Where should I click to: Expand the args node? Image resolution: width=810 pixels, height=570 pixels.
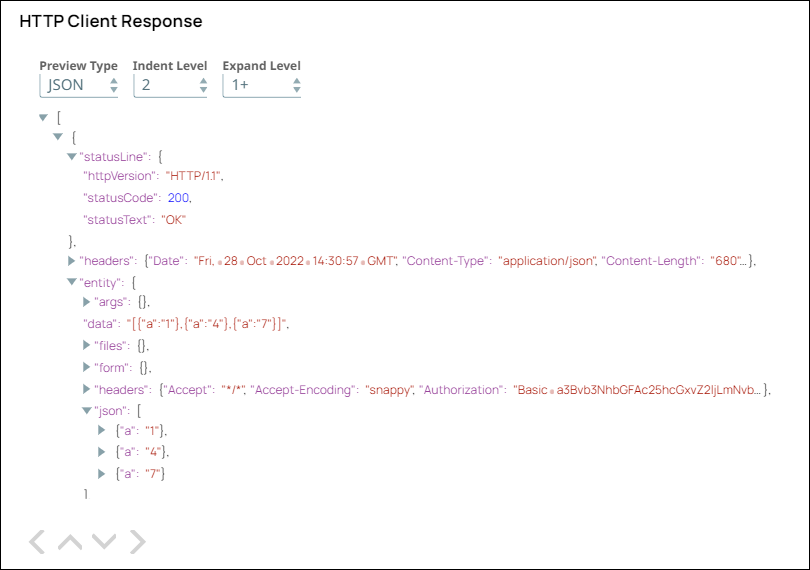[x=86, y=301]
